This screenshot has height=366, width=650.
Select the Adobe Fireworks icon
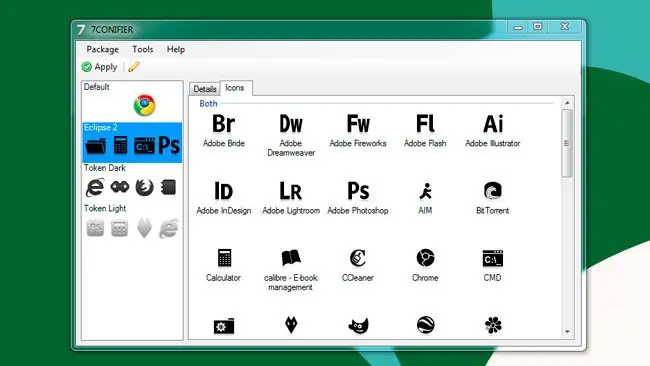(358, 124)
